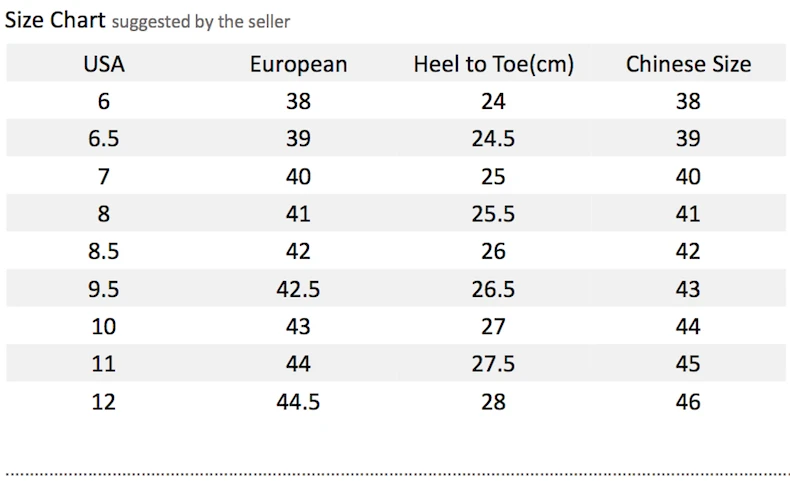The image size is (790, 493).
Task: Click the 24.5 heel to toe value
Action: point(493,139)
